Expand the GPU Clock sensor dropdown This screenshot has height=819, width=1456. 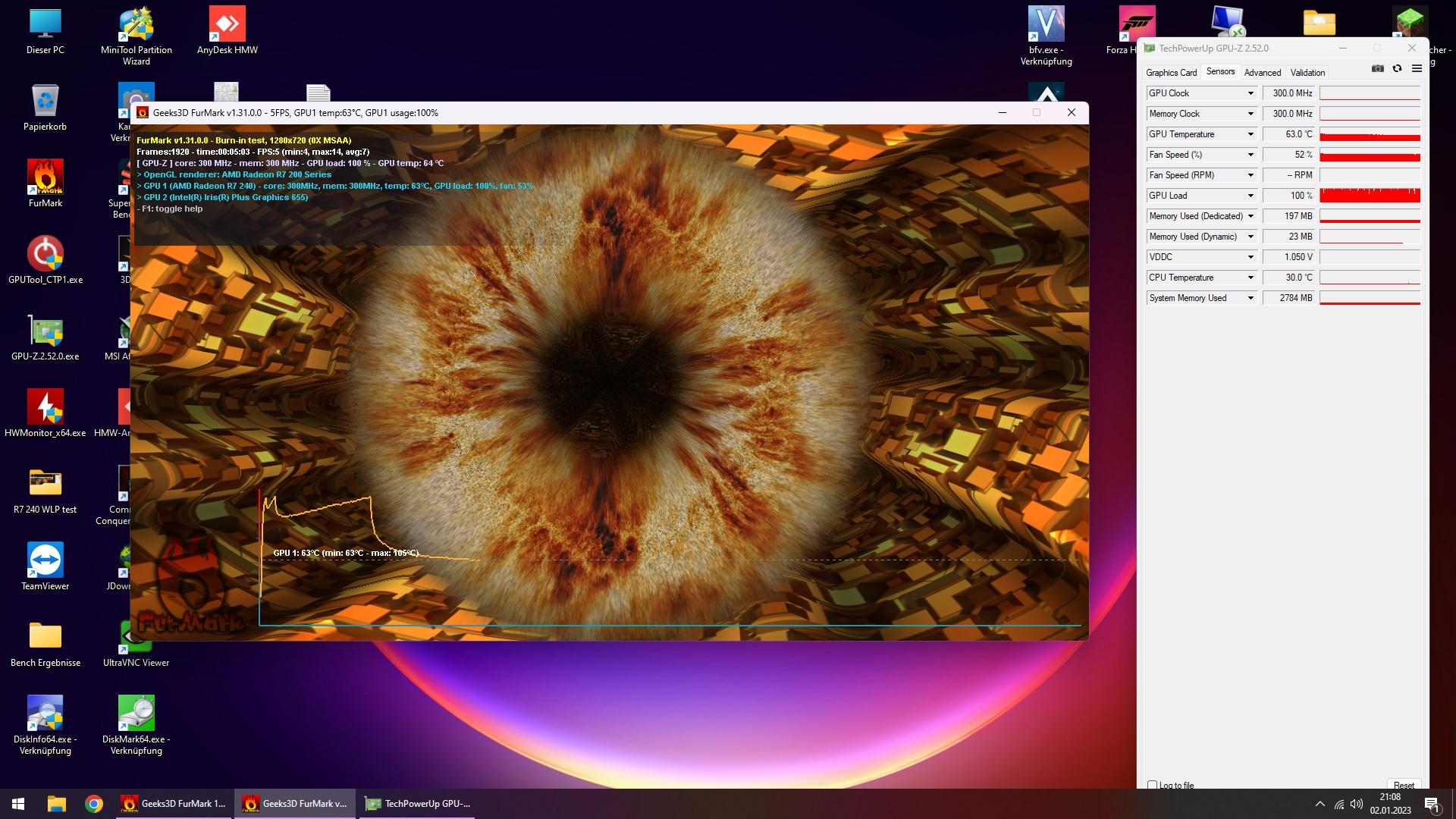click(1250, 93)
